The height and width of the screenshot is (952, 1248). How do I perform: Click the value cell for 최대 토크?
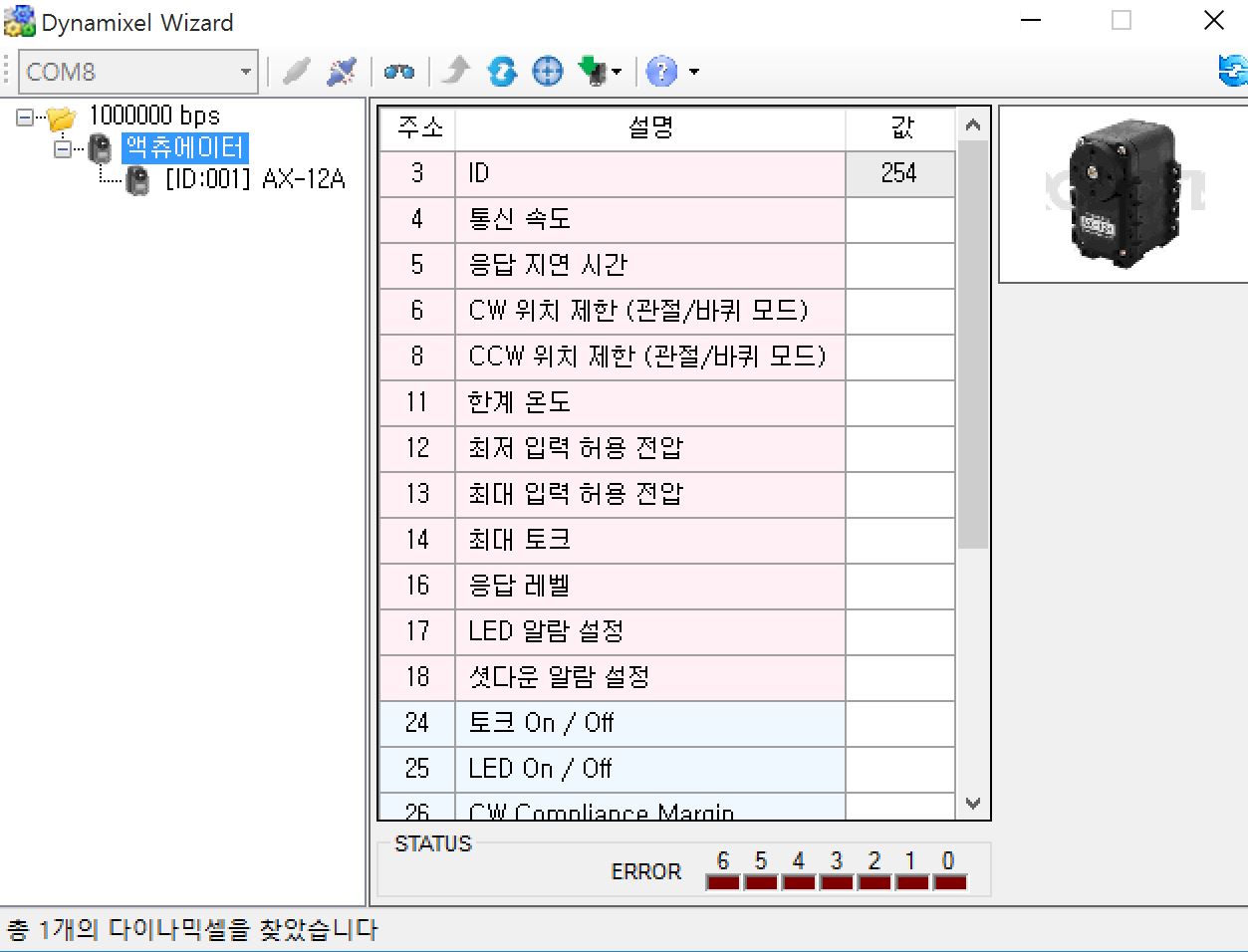(x=900, y=540)
